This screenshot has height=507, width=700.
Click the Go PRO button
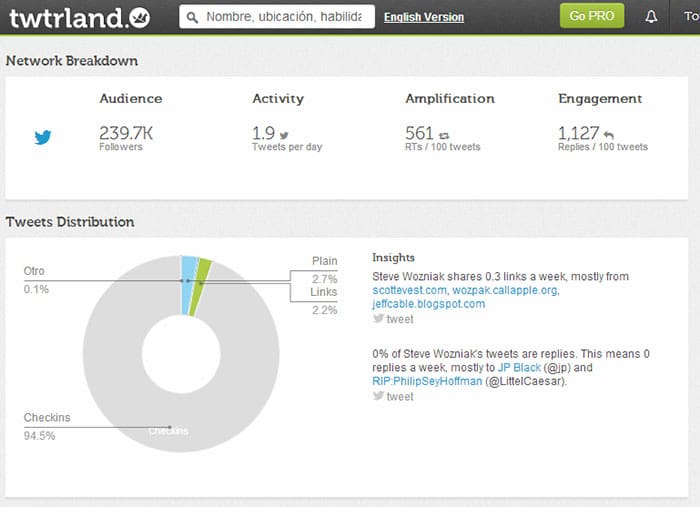click(592, 16)
